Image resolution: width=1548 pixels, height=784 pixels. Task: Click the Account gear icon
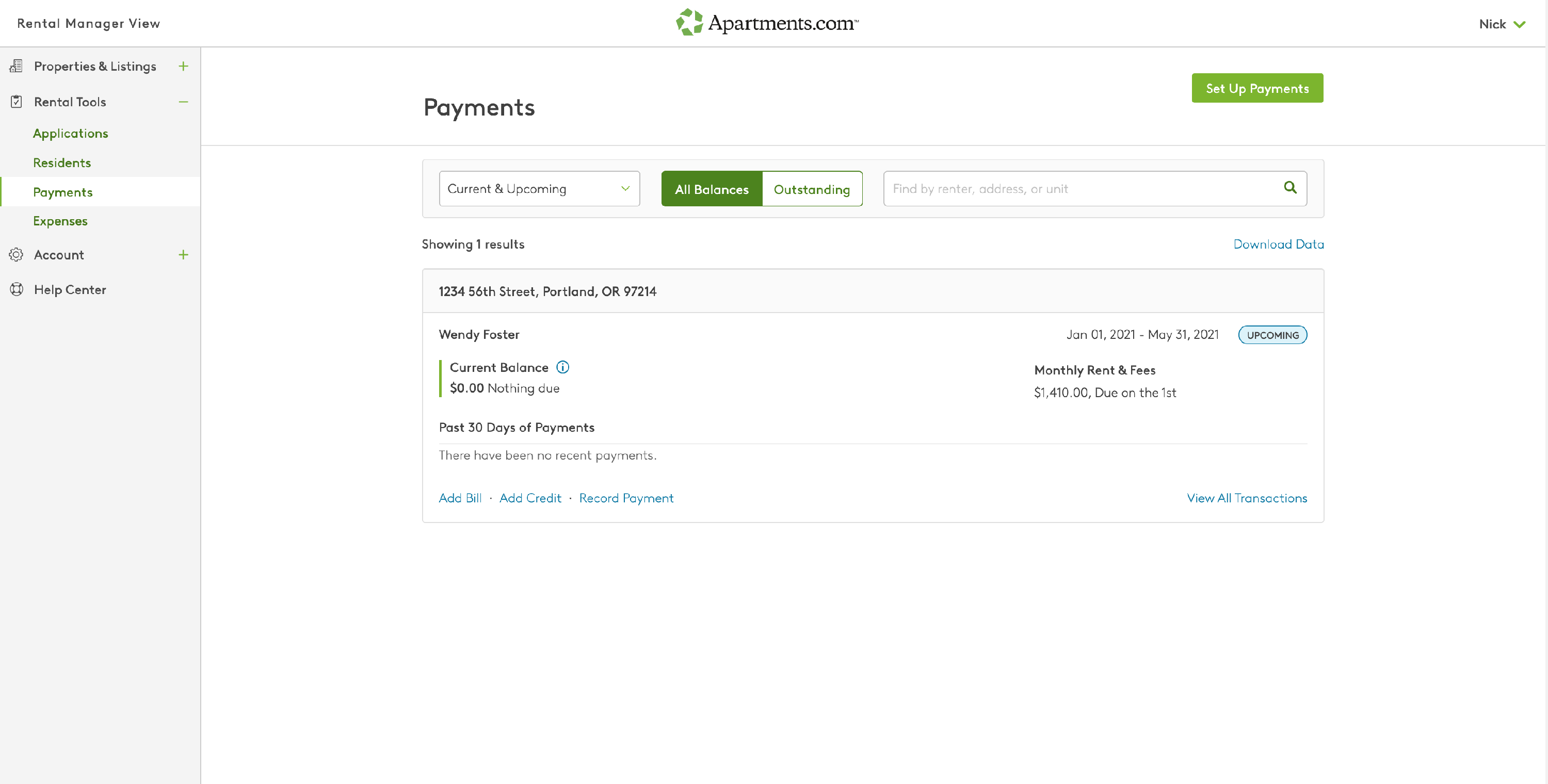pyautogui.click(x=16, y=255)
